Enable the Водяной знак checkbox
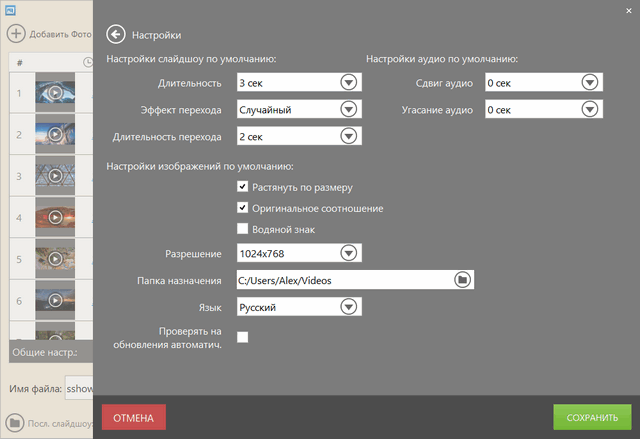The width and height of the screenshot is (640, 439). coord(242,228)
